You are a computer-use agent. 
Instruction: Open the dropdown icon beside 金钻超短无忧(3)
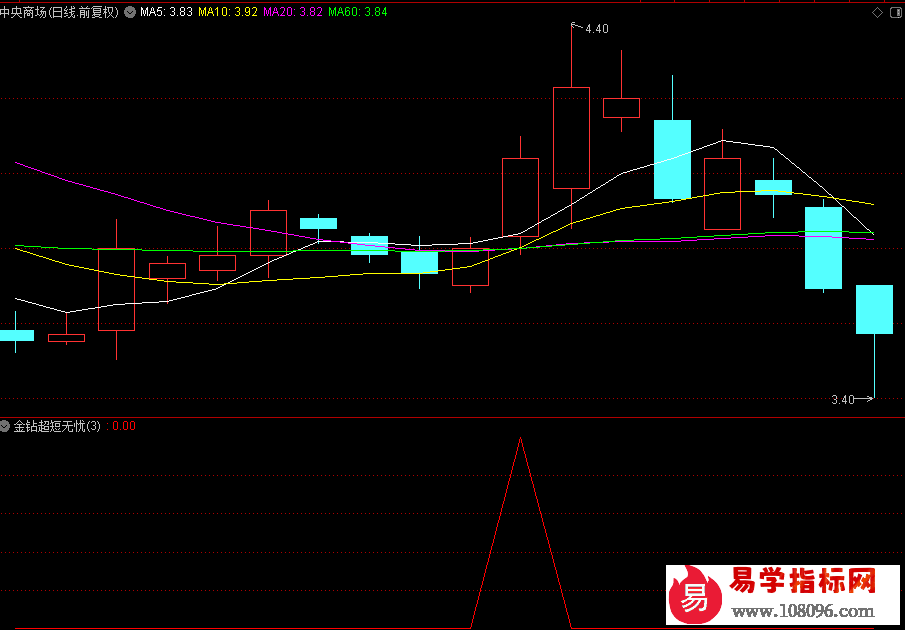pos(5,426)
